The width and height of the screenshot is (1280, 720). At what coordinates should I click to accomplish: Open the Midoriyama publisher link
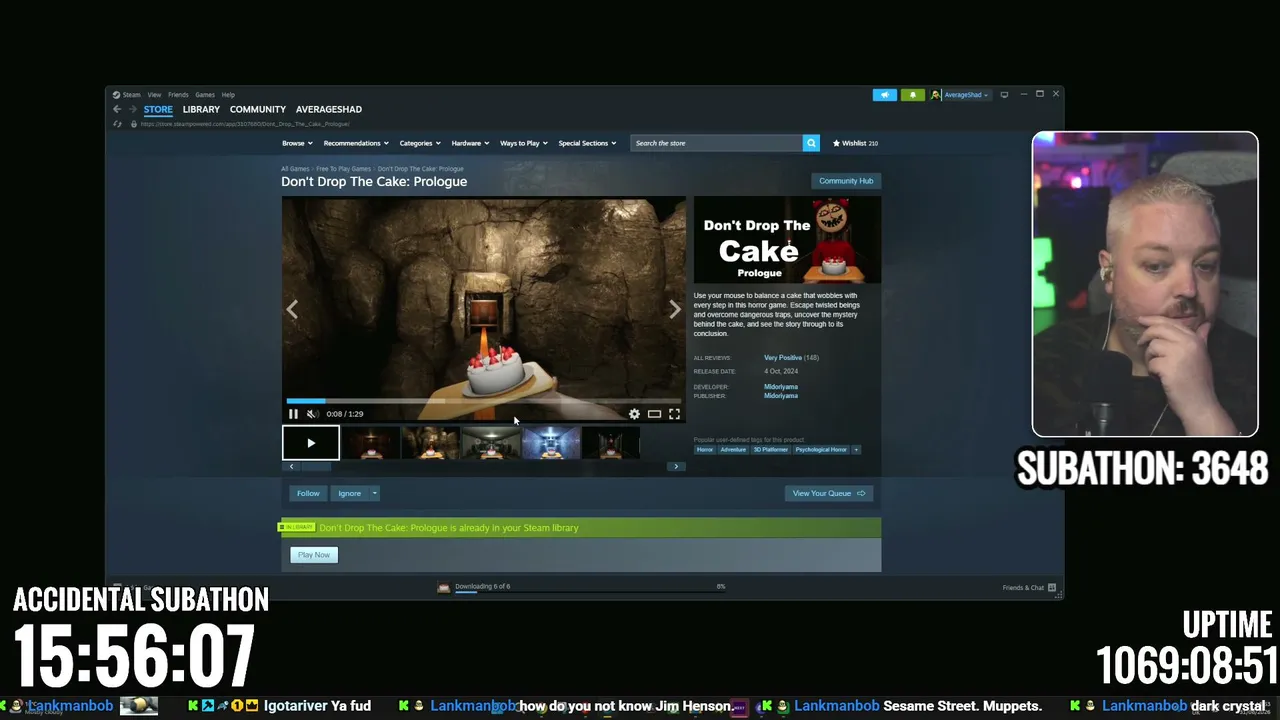781,396
